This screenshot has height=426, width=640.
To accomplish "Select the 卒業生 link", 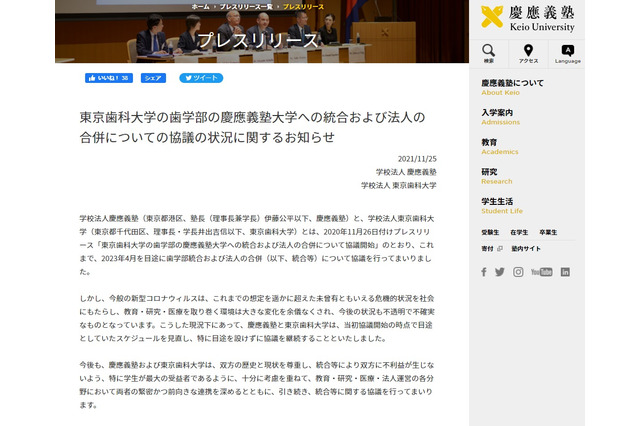I will (x=548, y=232).
